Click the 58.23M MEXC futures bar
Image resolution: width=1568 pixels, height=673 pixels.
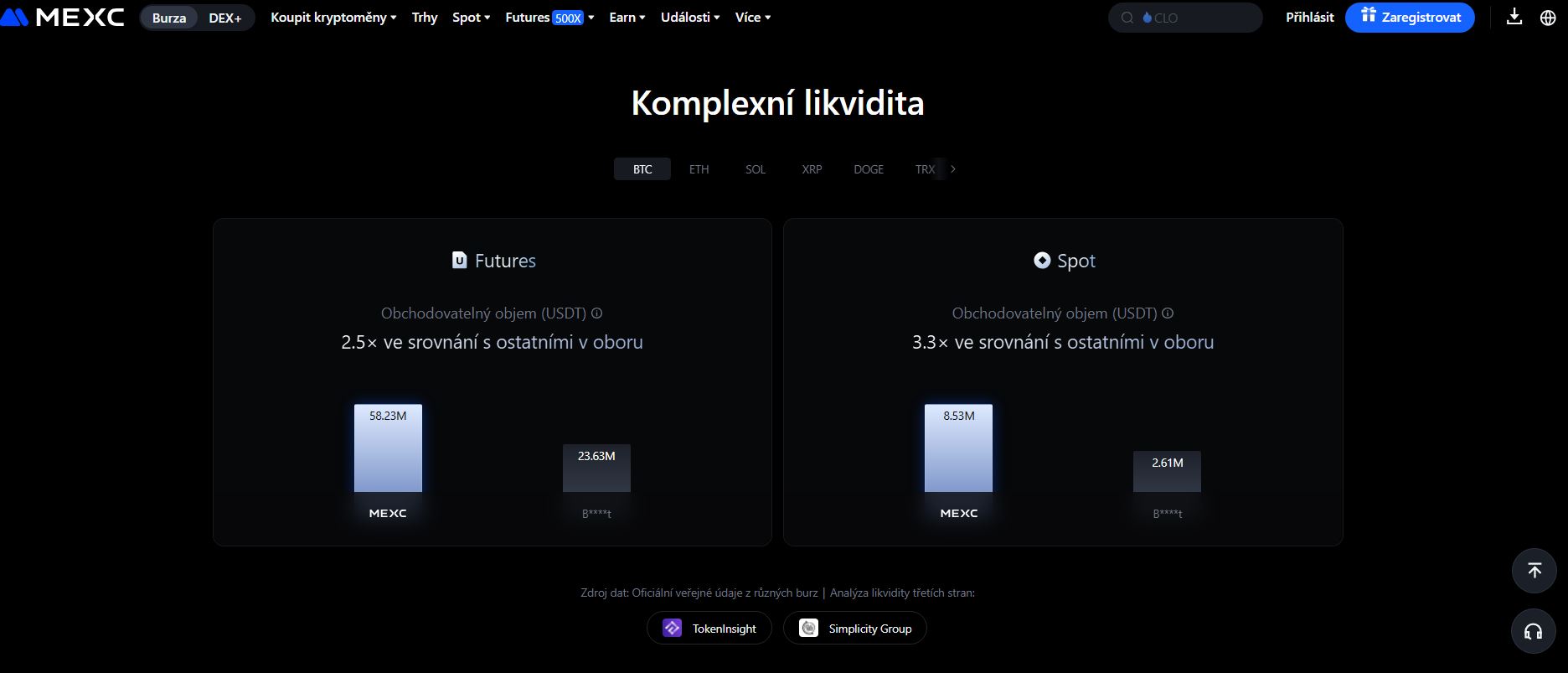coord(388,448)
